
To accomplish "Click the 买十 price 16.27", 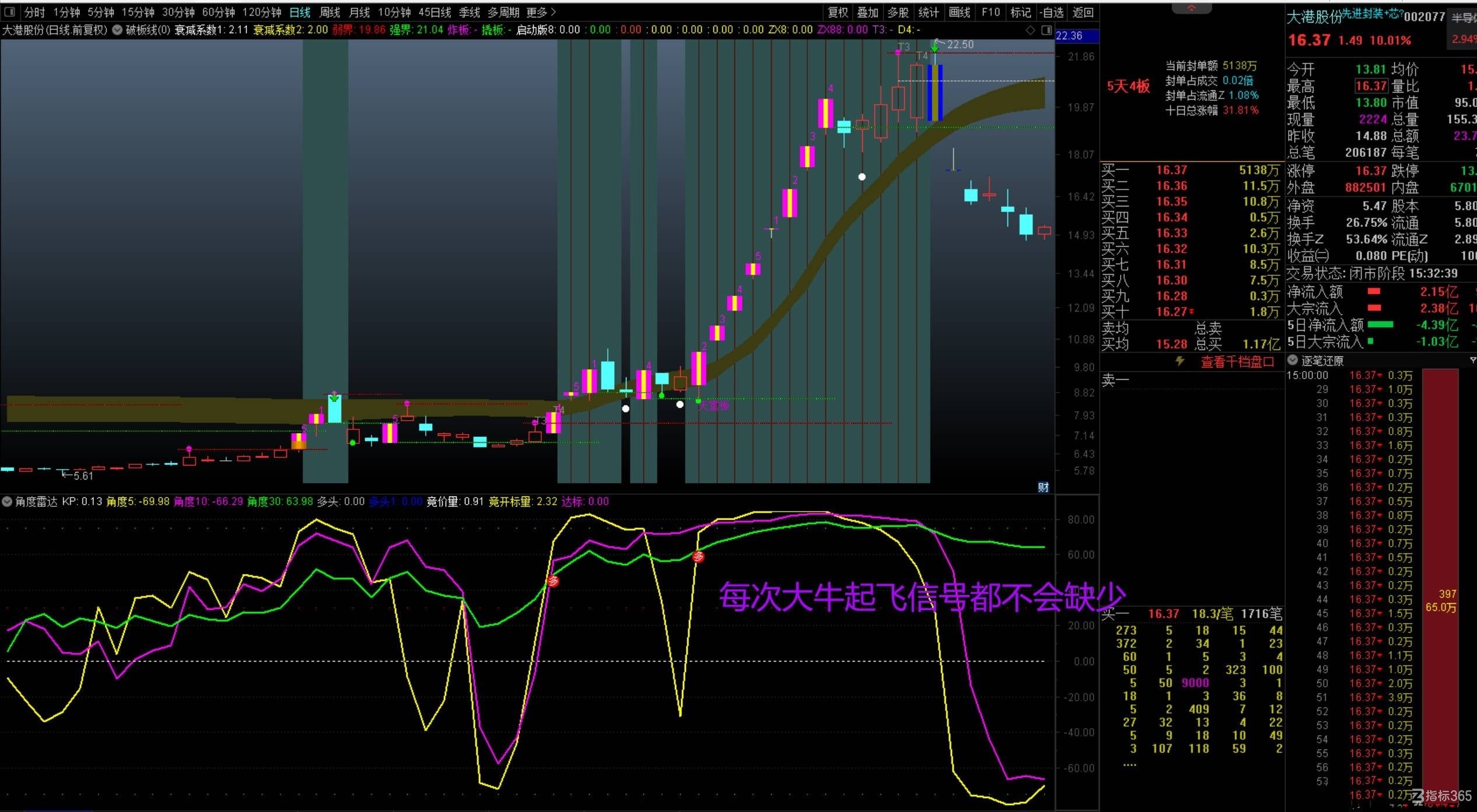I will click(1171, 311).
